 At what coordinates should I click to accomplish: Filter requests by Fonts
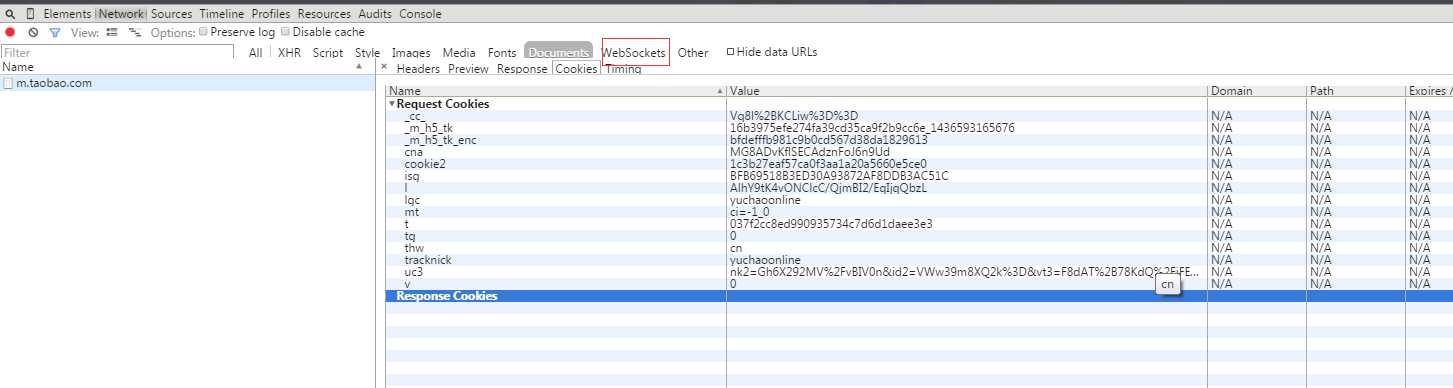point(502,52)
